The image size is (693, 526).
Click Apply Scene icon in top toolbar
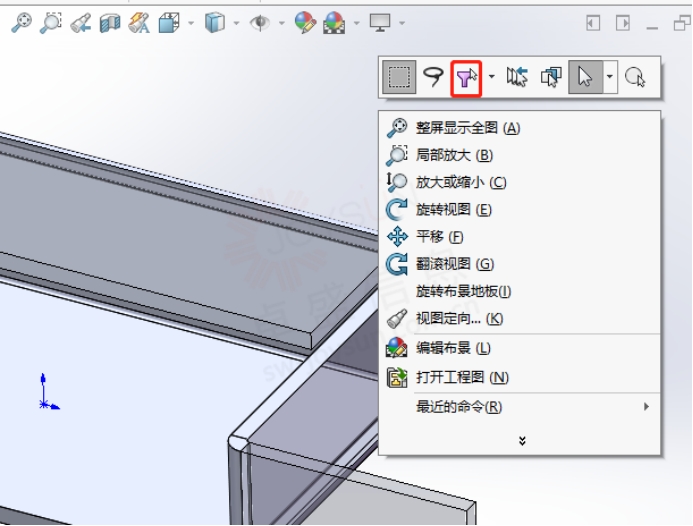pos(334,23)
